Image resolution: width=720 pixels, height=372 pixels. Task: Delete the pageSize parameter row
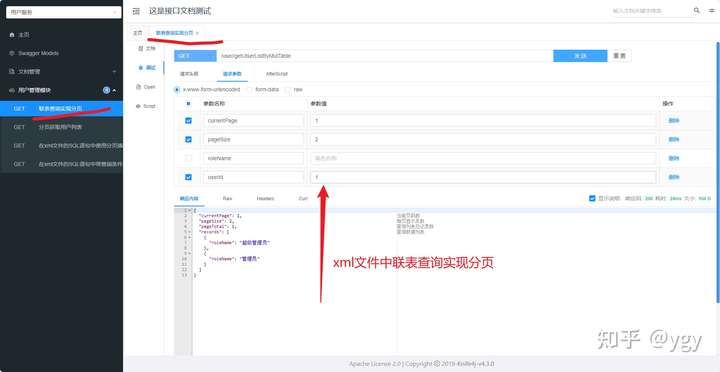click(x=674, y=139)
